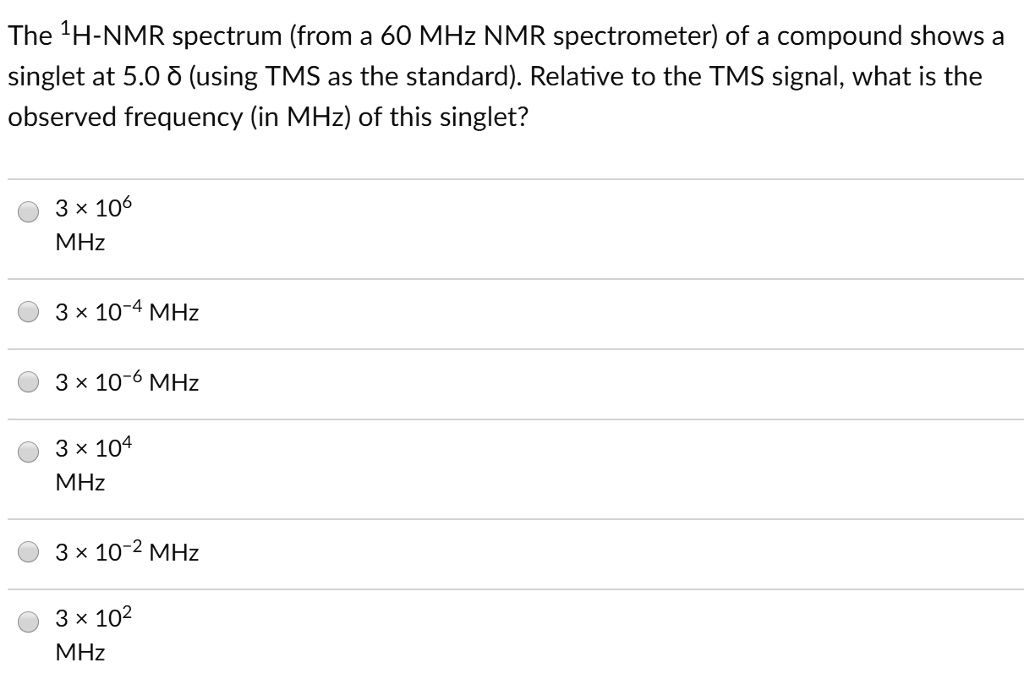The width and height of the screenshot is (1024, 679).
Task: Click the MHz label under 3 × 10⁴
Action: coord(80,482)
